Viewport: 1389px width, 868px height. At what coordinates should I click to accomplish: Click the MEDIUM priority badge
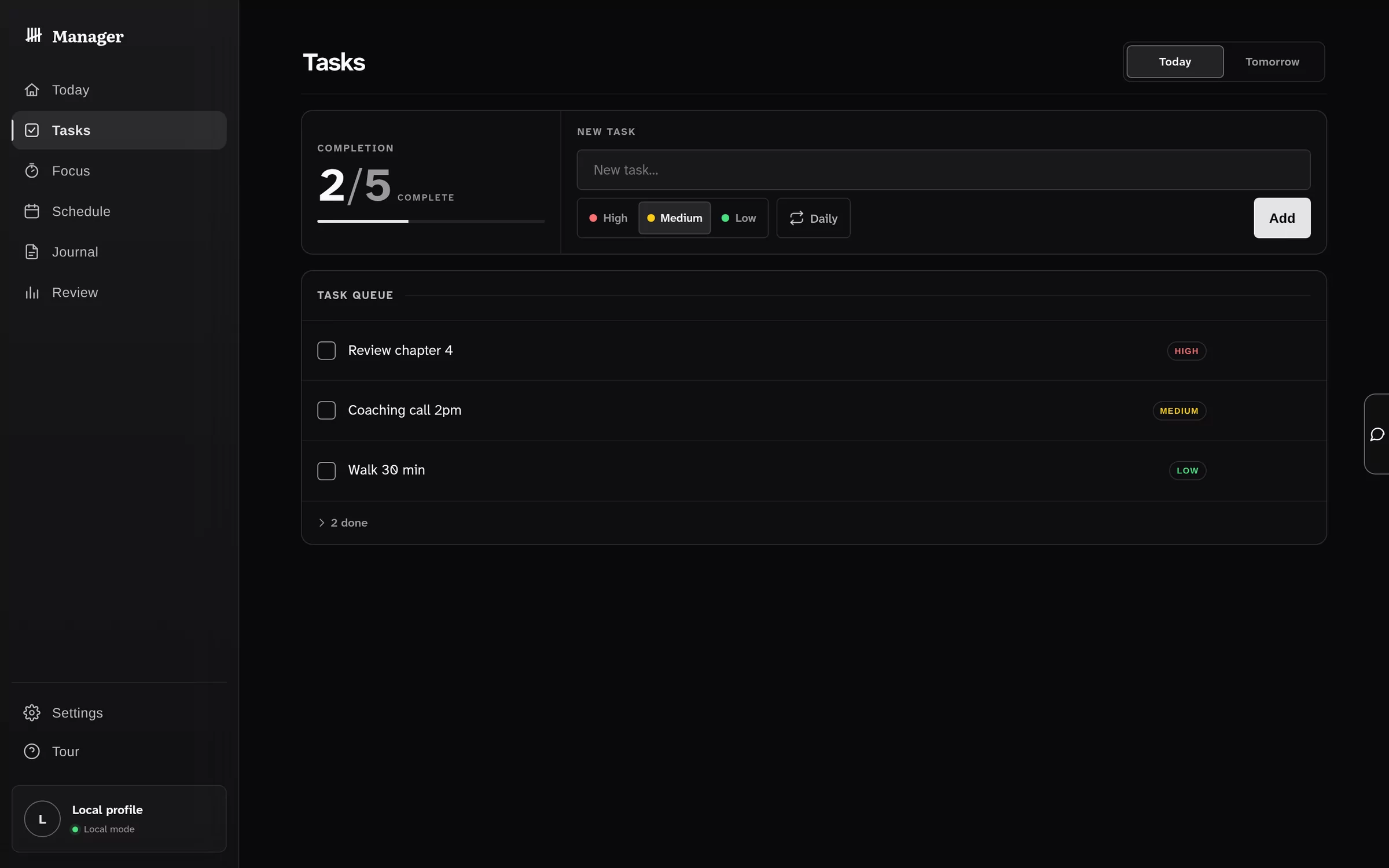tap(1179, 411)
